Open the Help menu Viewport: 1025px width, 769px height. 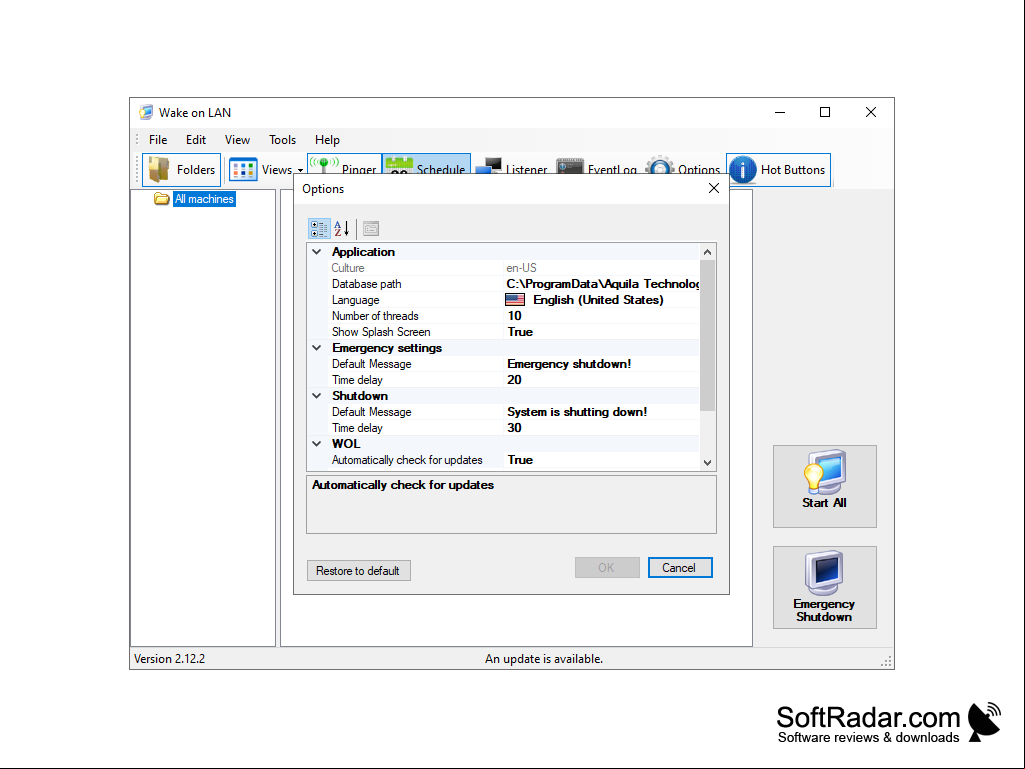(x=328, y=140)
